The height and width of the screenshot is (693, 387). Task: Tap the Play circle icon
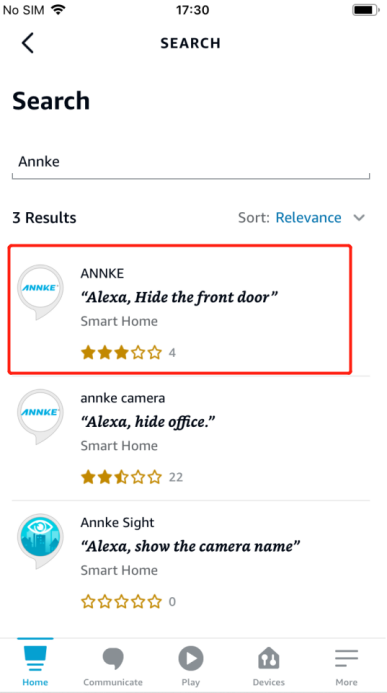[x=190, y=659]
